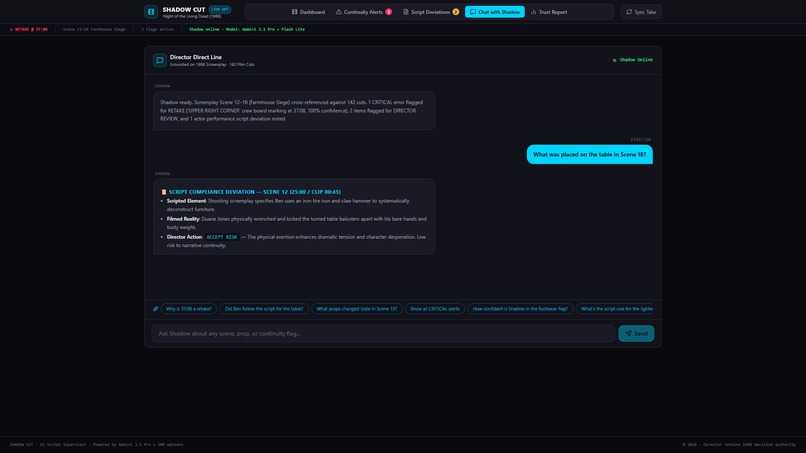
Task: Open the Continuity Alerts tab
Action: [x=363, y=12]
